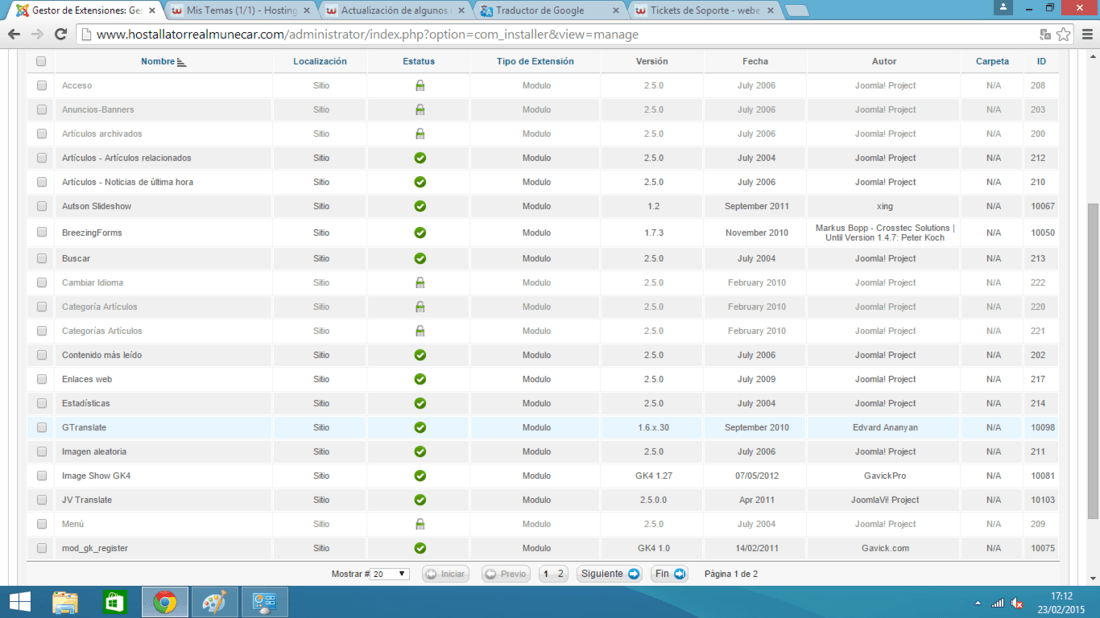Sort by Tipo de Extensión header
This screenshot has width=1100, height=618.
tap(535, 61)
